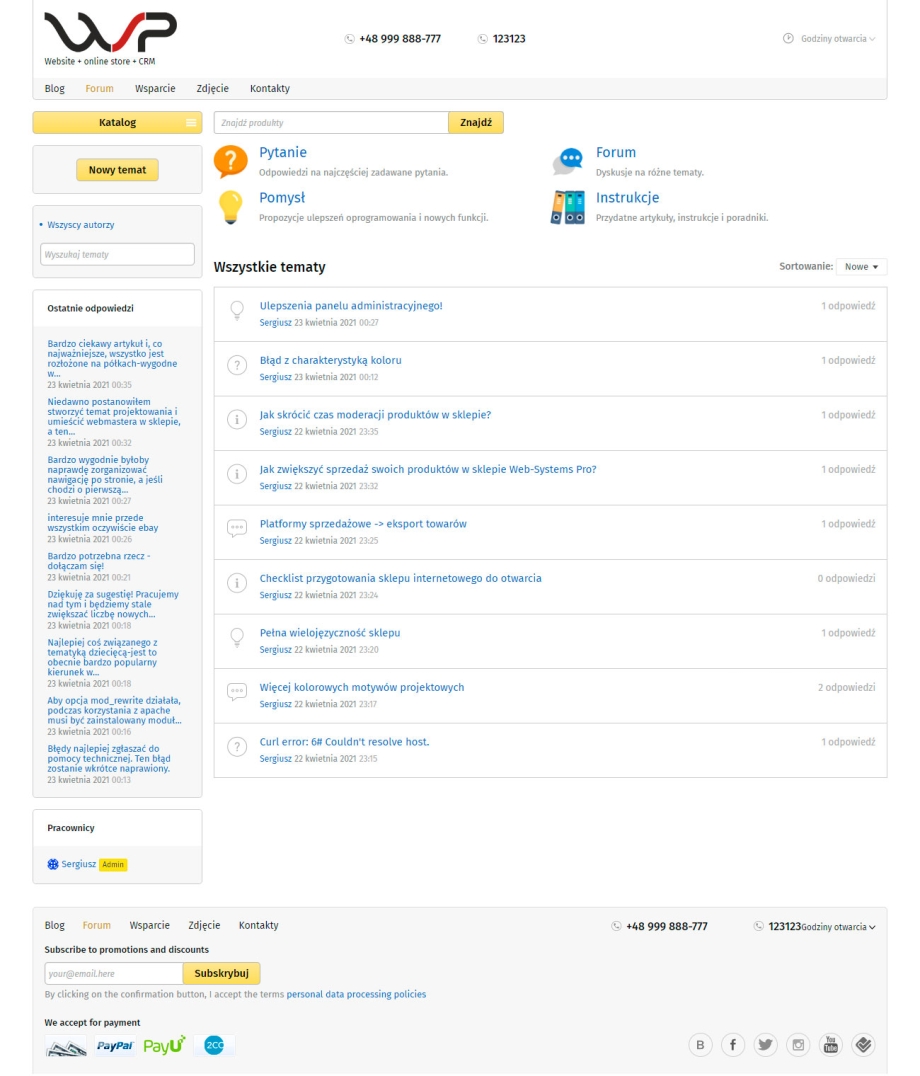The width and height of the screenshot is (920, 1076).
Task: Open the Instagram social icon in footer
Action: point(798,1045)
